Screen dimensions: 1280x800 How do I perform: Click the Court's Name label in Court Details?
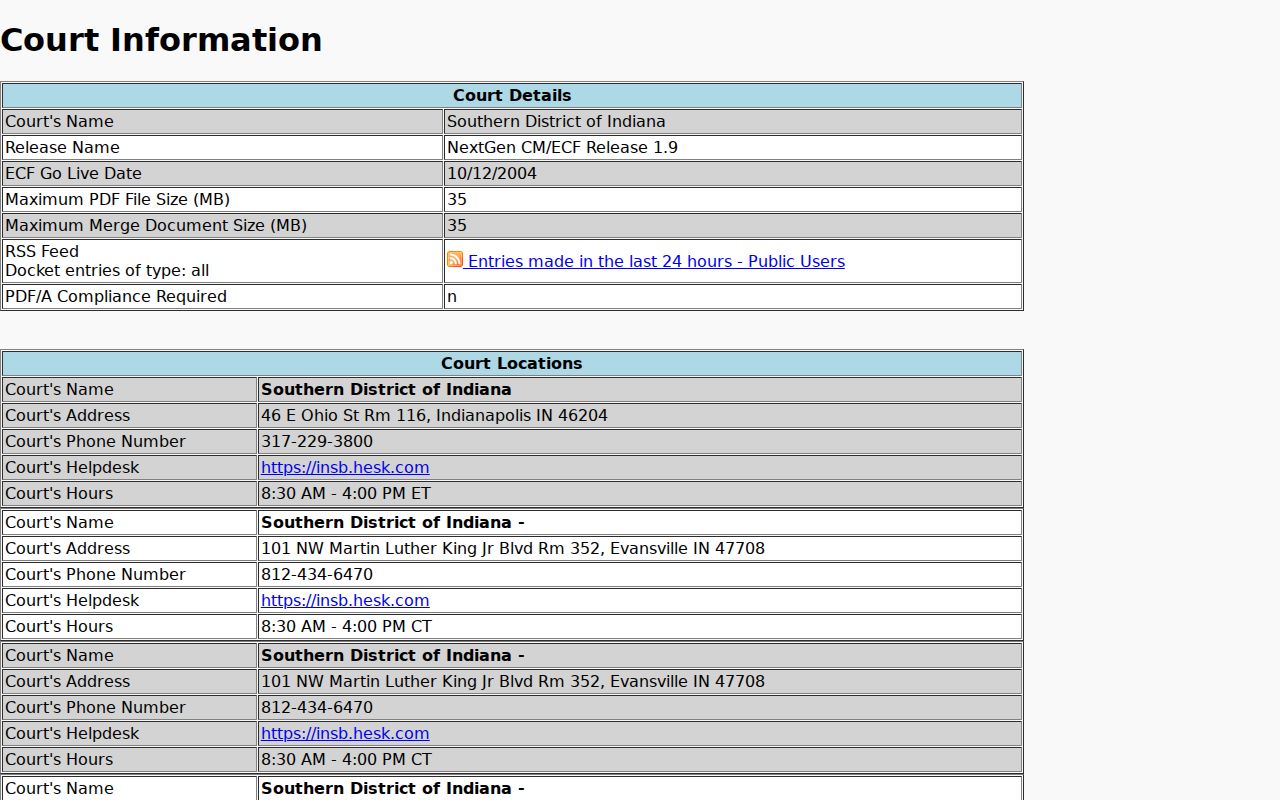(59, 122)
